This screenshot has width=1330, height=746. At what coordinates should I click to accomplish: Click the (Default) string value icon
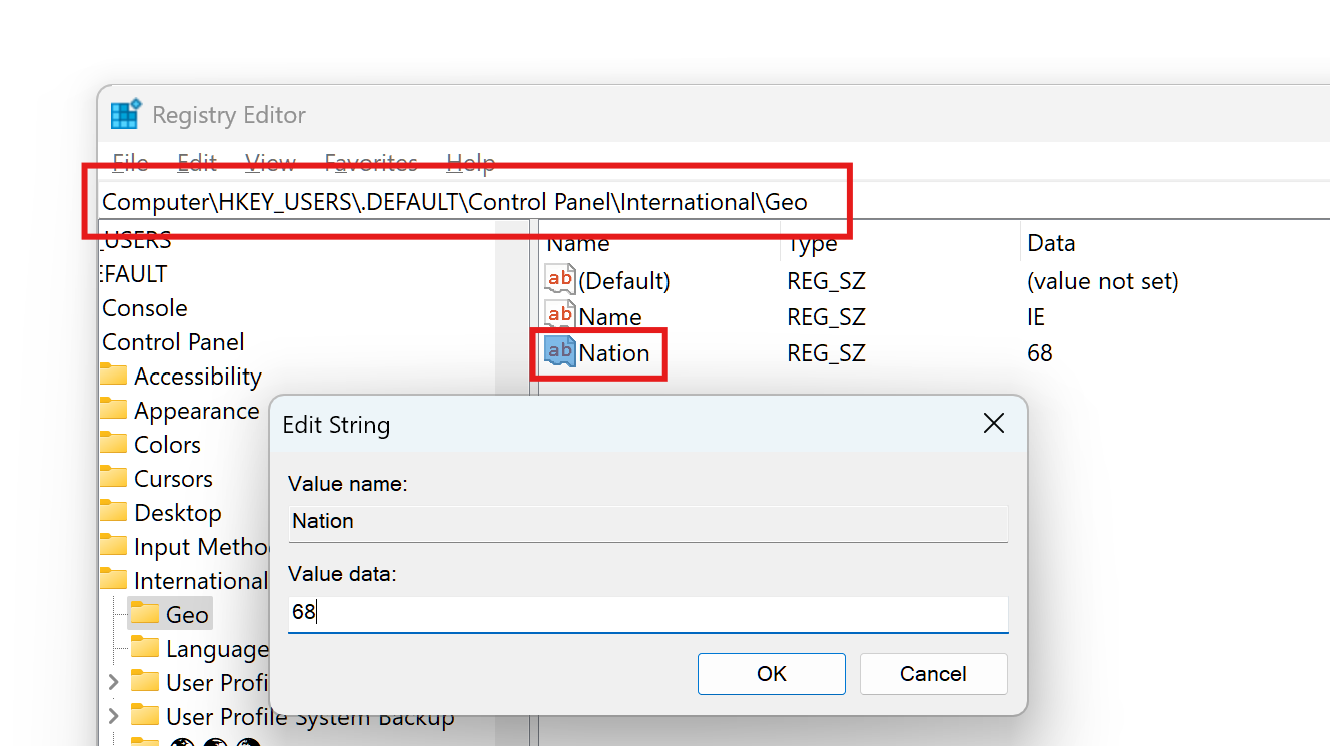(559, 280)
